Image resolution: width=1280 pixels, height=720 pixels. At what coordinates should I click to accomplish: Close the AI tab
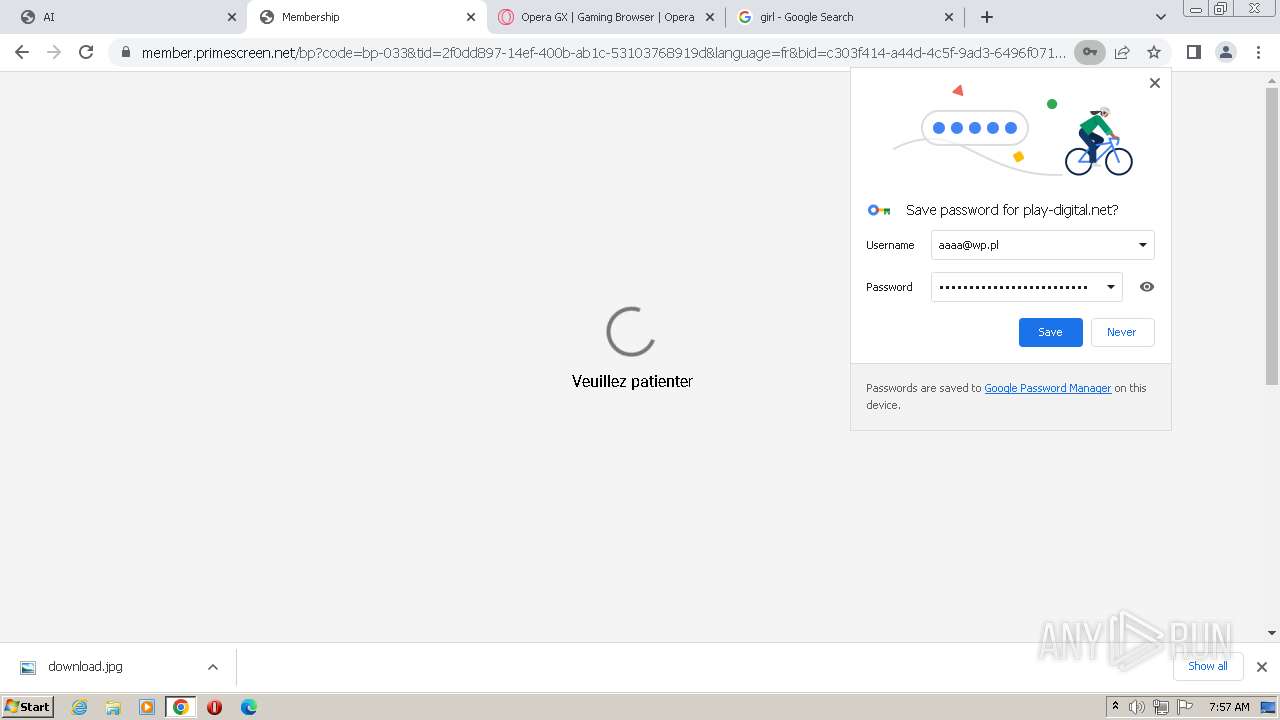click(x=232, y=17)
